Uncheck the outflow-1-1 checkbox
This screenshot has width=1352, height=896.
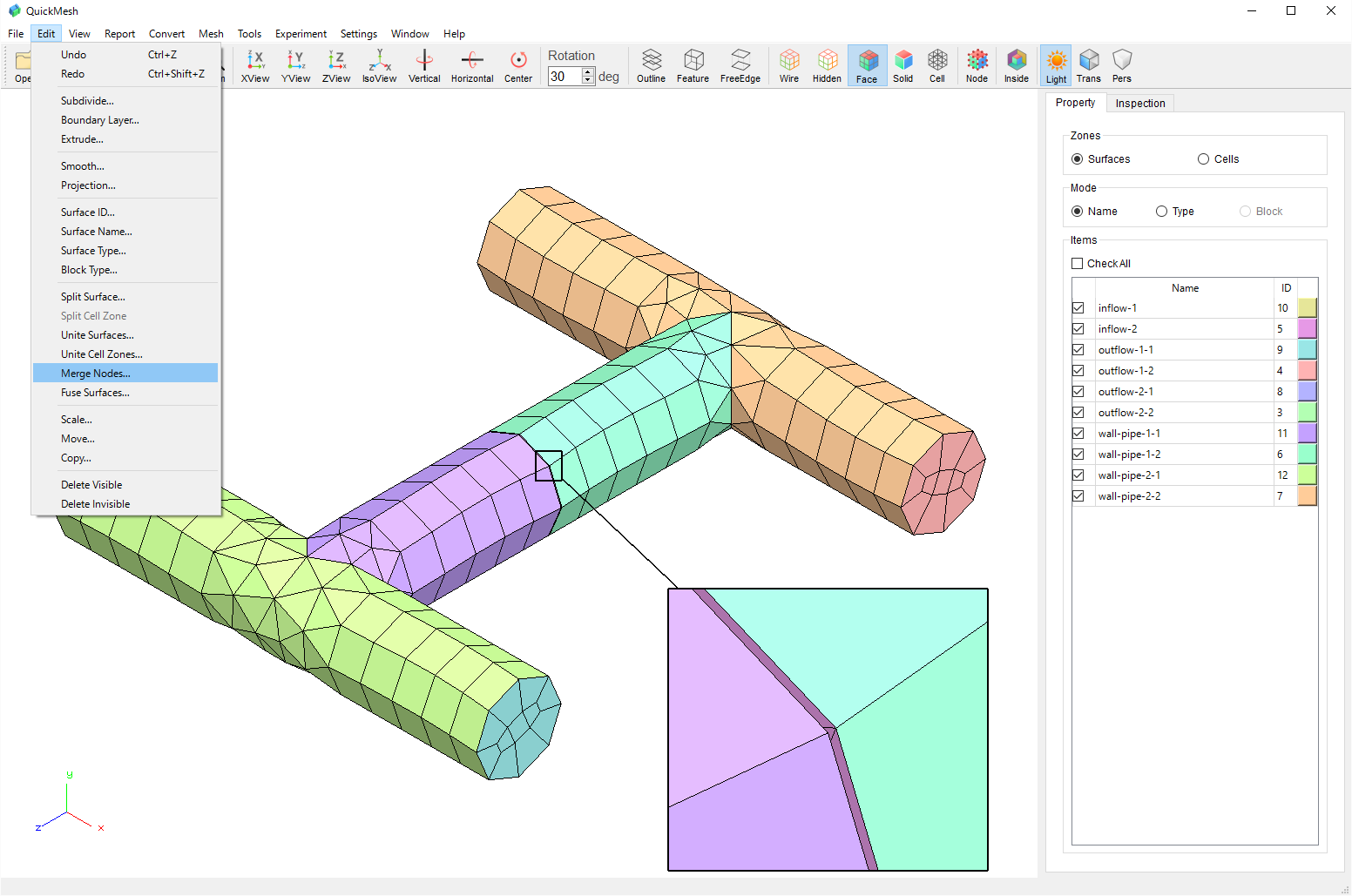(x=1078, y=350)
